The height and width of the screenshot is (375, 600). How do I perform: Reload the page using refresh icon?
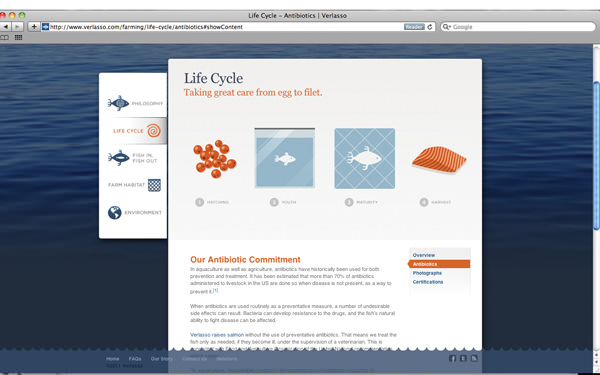(x=430, y=27)
